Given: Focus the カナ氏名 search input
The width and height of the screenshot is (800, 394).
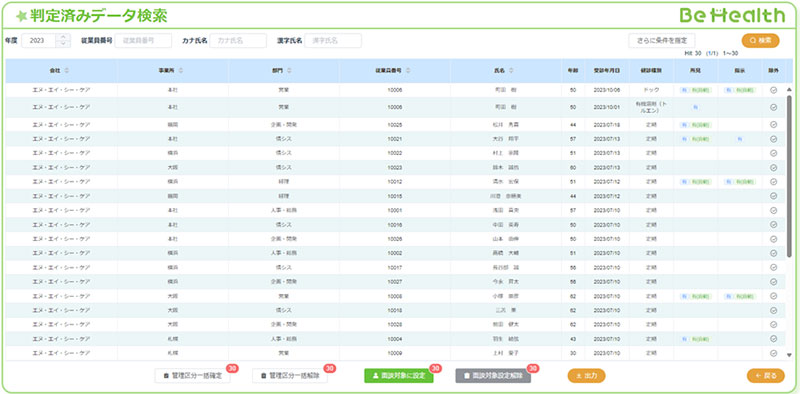Looking at the screenshot, I should (238, 41).
